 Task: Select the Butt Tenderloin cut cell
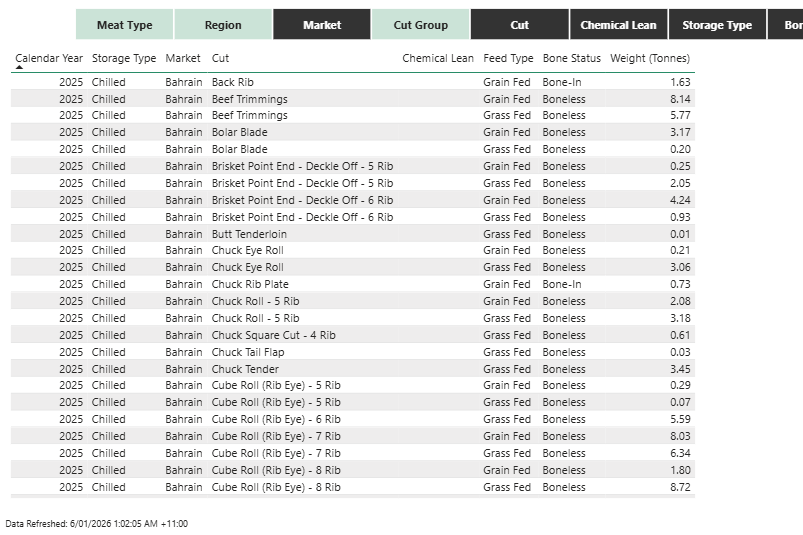[249, 234]
